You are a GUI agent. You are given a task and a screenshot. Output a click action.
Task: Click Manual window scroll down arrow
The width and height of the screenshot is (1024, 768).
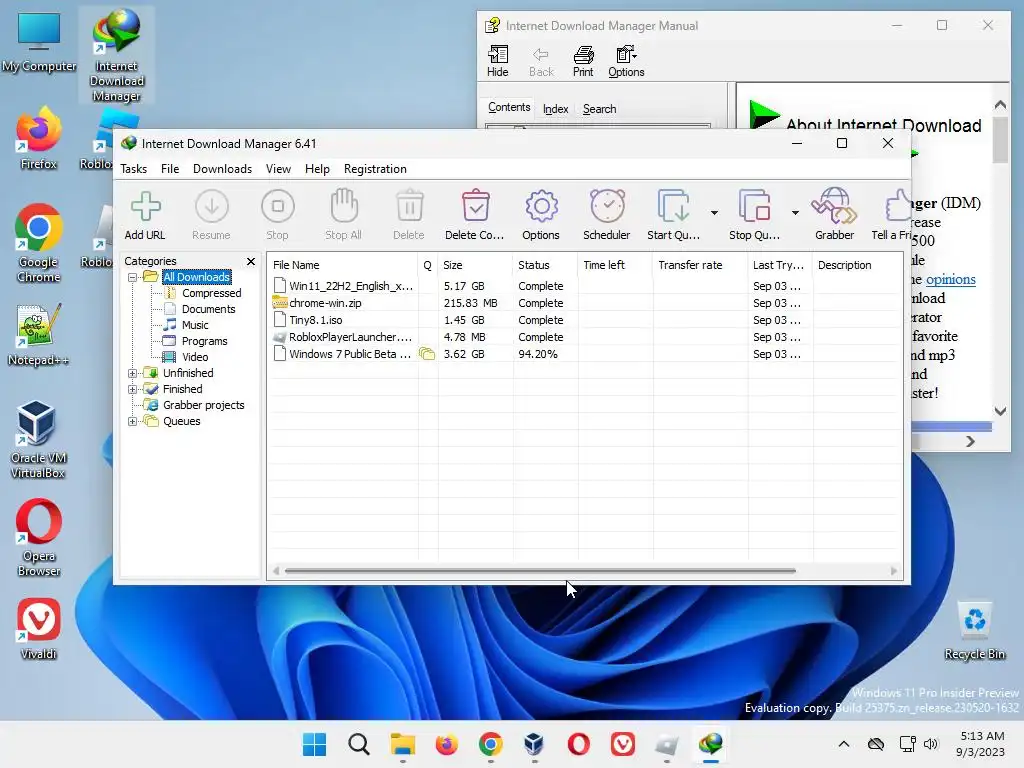click(1000, 411)
